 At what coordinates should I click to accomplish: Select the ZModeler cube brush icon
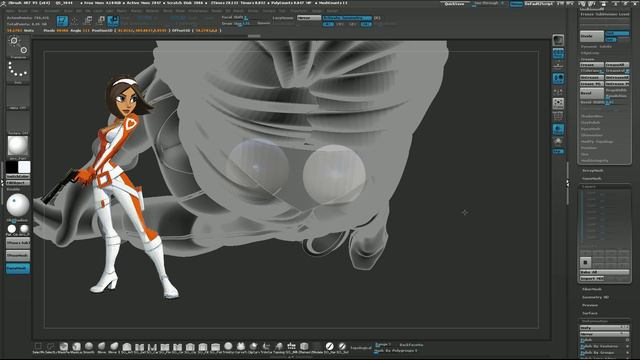point(304,347)
